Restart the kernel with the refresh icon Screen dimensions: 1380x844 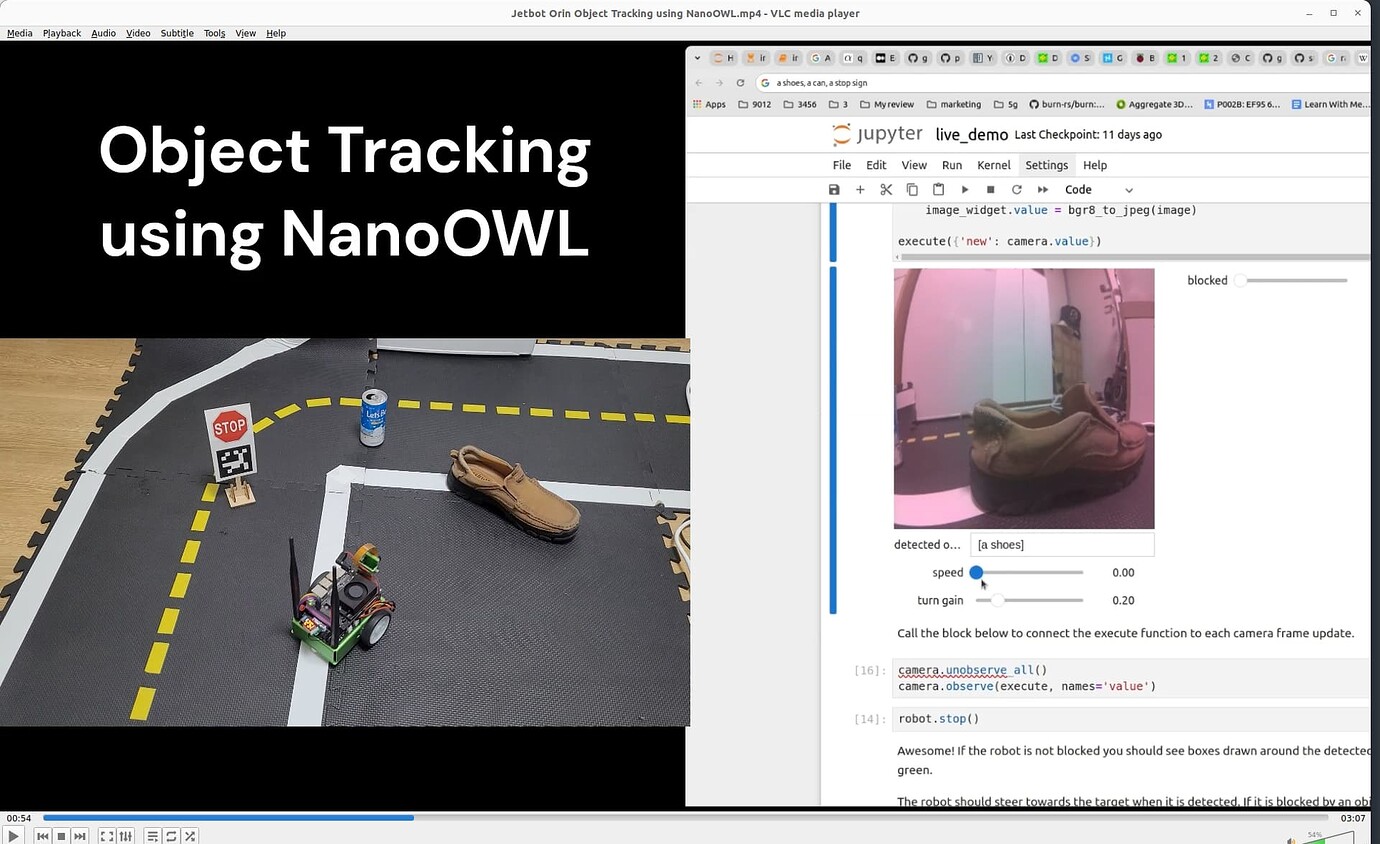[1017, 189]
